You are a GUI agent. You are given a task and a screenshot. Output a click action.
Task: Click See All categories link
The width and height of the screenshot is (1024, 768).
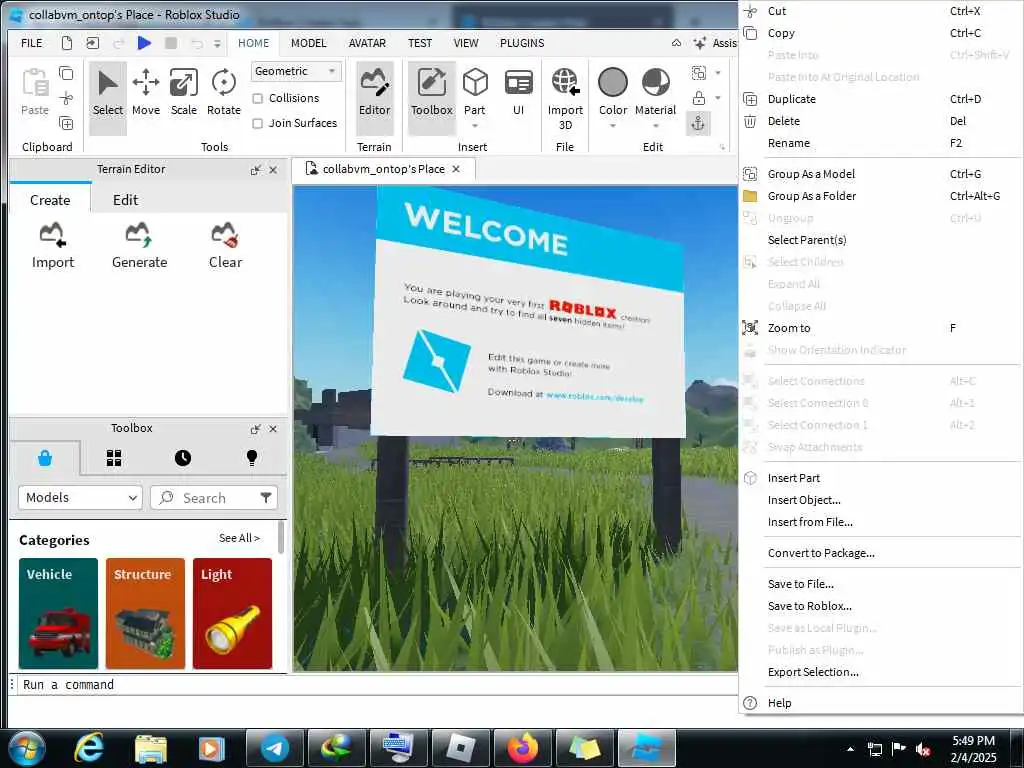(x=239, y=537)
